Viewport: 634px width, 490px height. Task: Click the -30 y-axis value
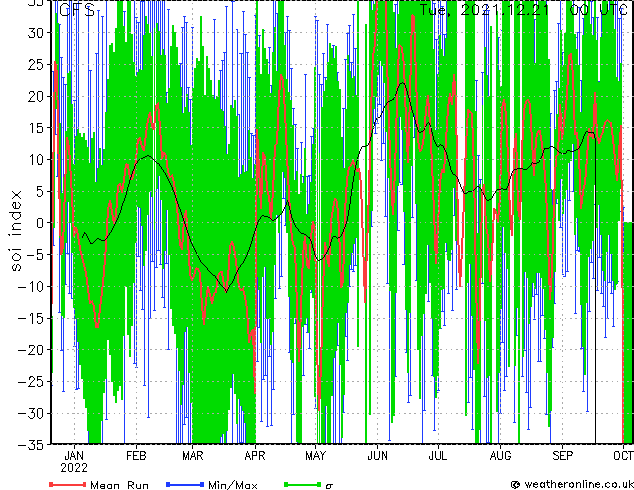tap(31, 413)
